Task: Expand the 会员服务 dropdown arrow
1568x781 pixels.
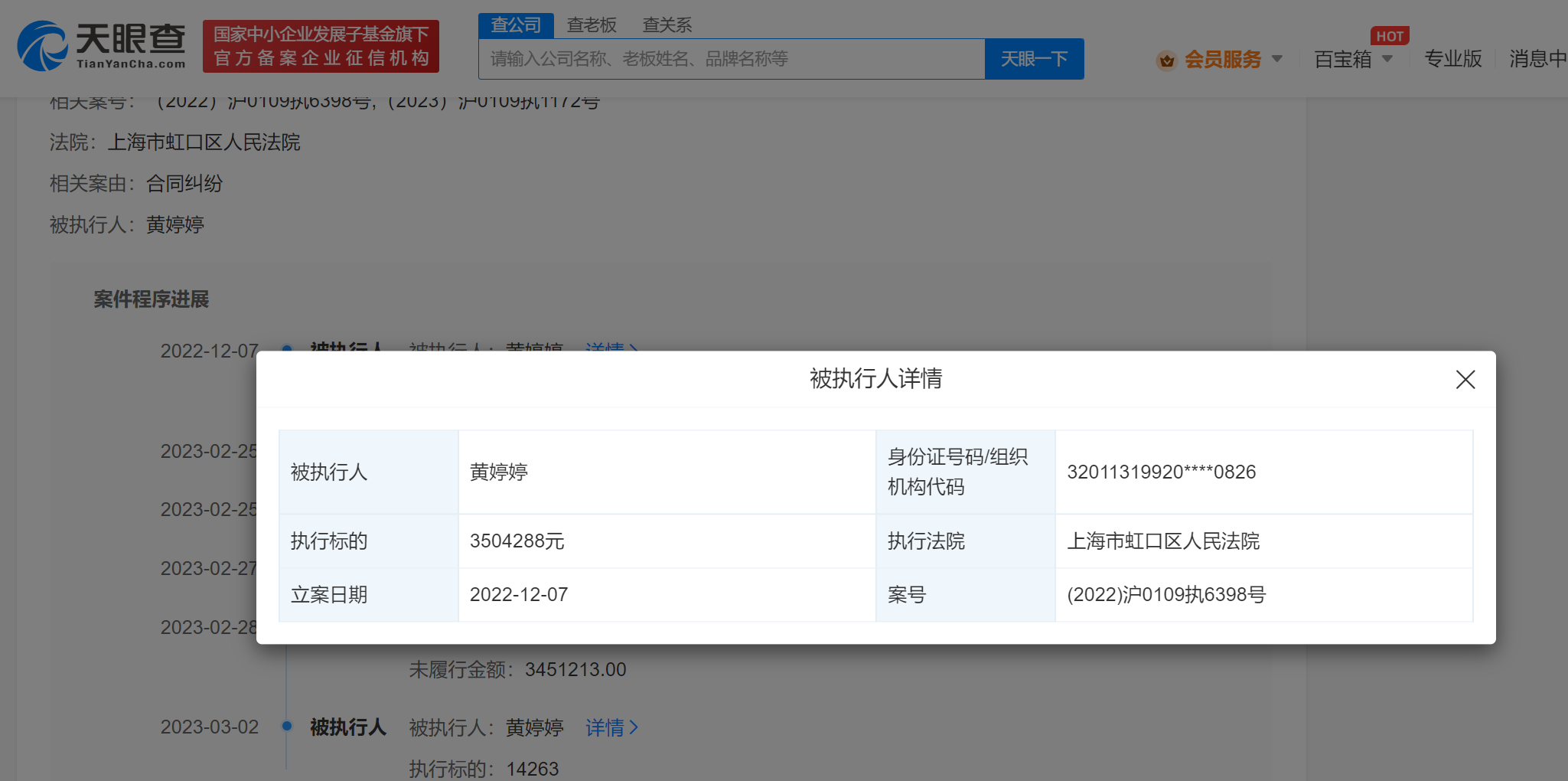Action: pos(1276,59)
